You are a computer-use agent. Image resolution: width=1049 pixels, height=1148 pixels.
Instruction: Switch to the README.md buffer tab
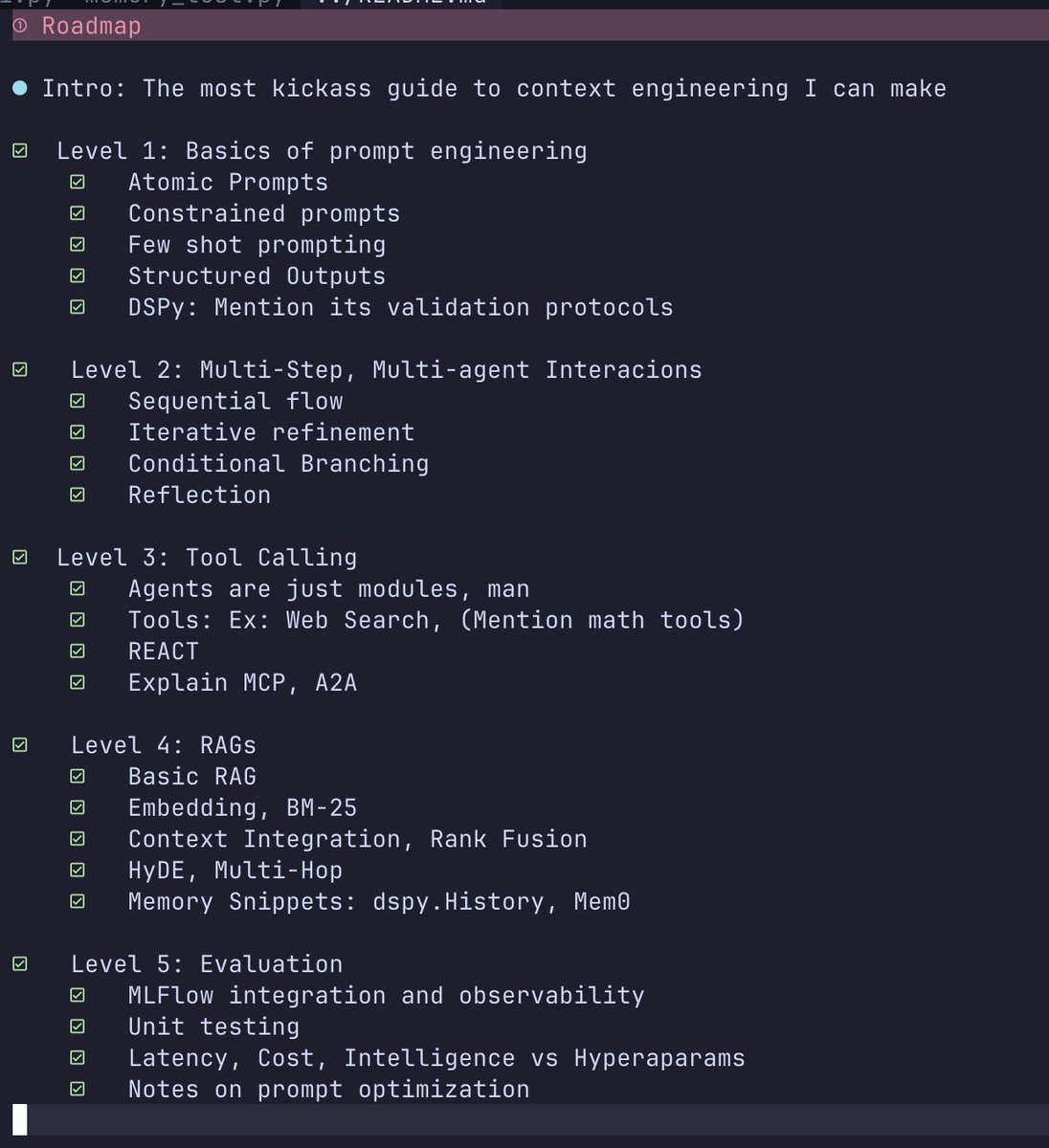[x=400, y=3]
